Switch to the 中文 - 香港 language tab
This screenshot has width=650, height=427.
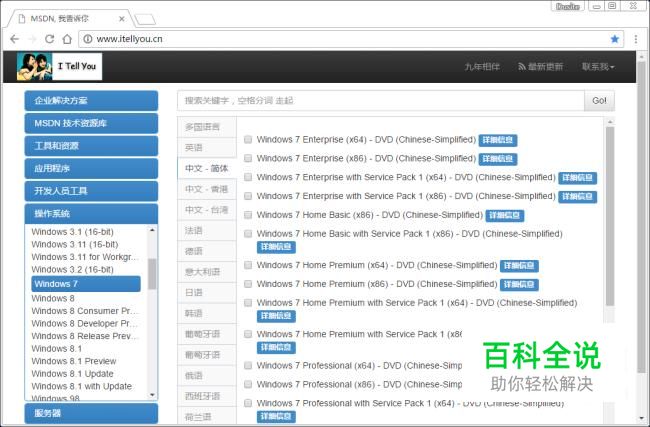point(207,189)
